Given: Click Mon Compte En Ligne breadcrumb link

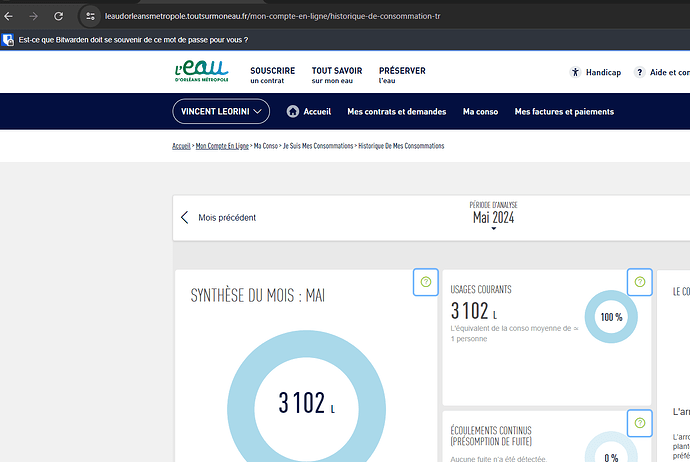Looking at the screenshot, I should (222, 146).
